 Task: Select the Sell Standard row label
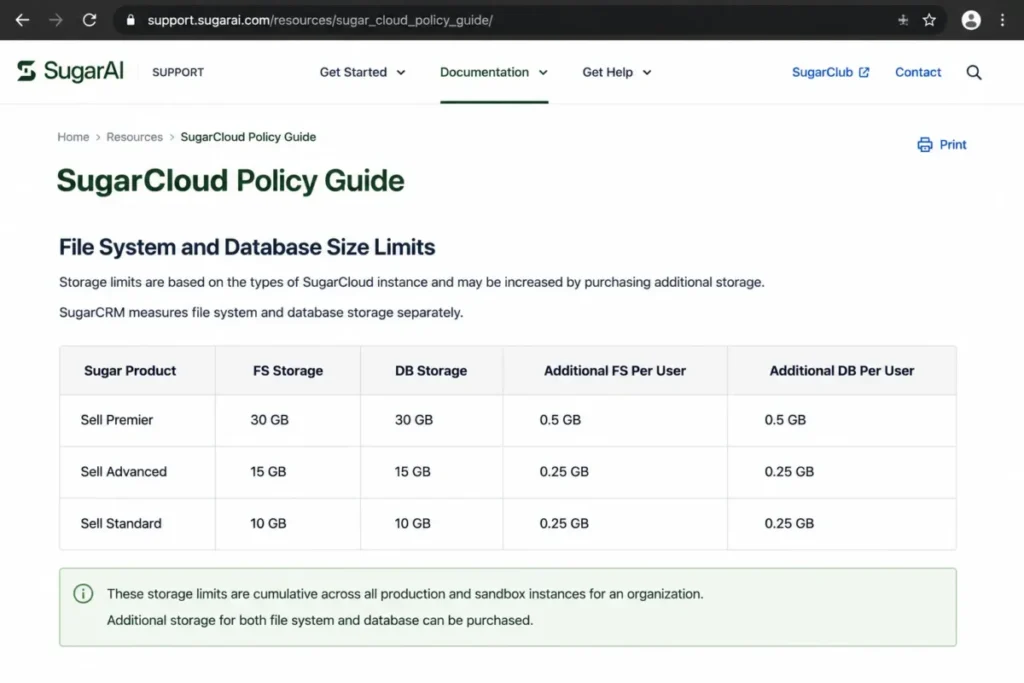point(121,523)
